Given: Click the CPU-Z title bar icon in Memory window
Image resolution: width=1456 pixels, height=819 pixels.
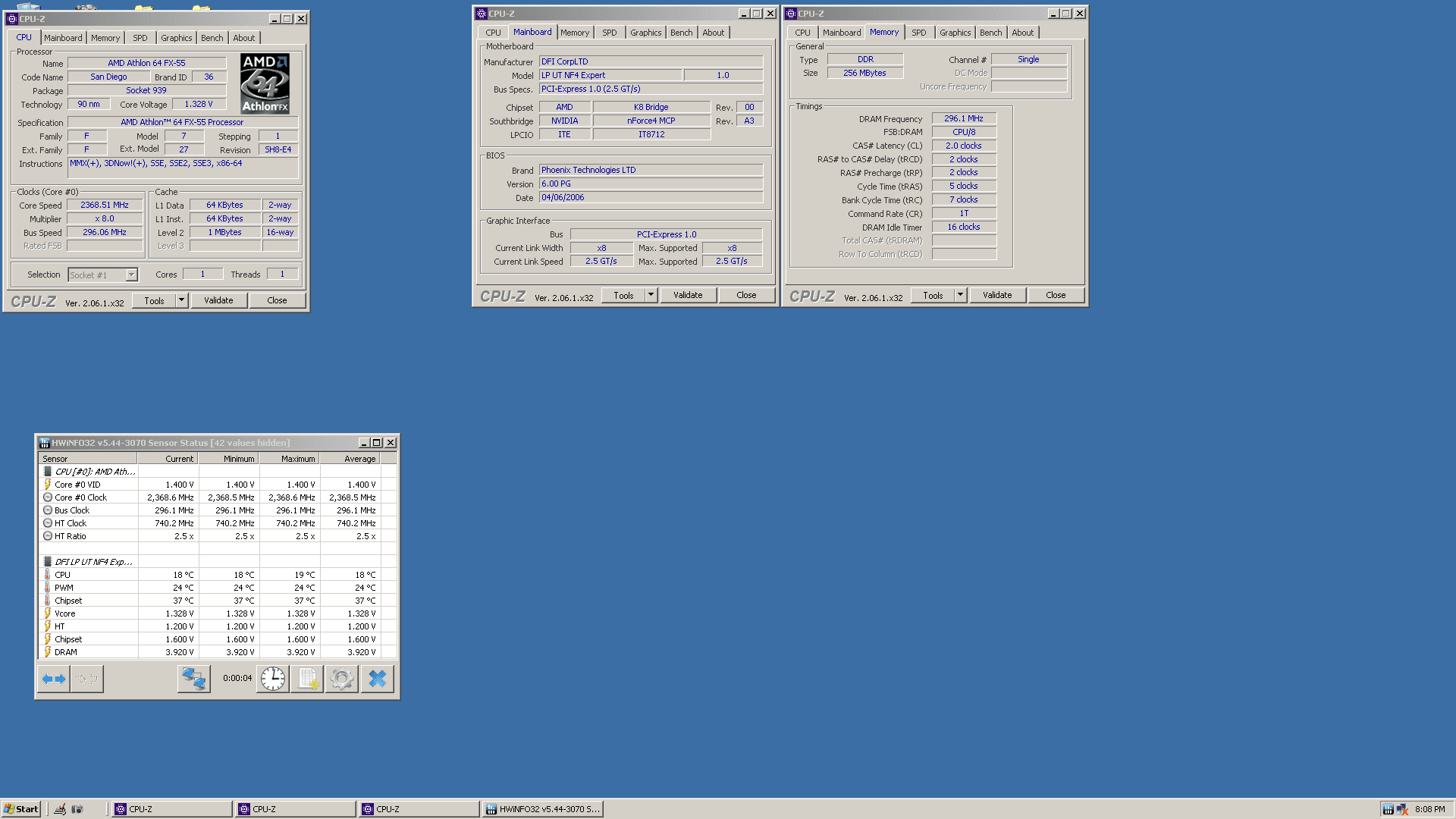Looking at the screenshot, I should coord(791,14).
